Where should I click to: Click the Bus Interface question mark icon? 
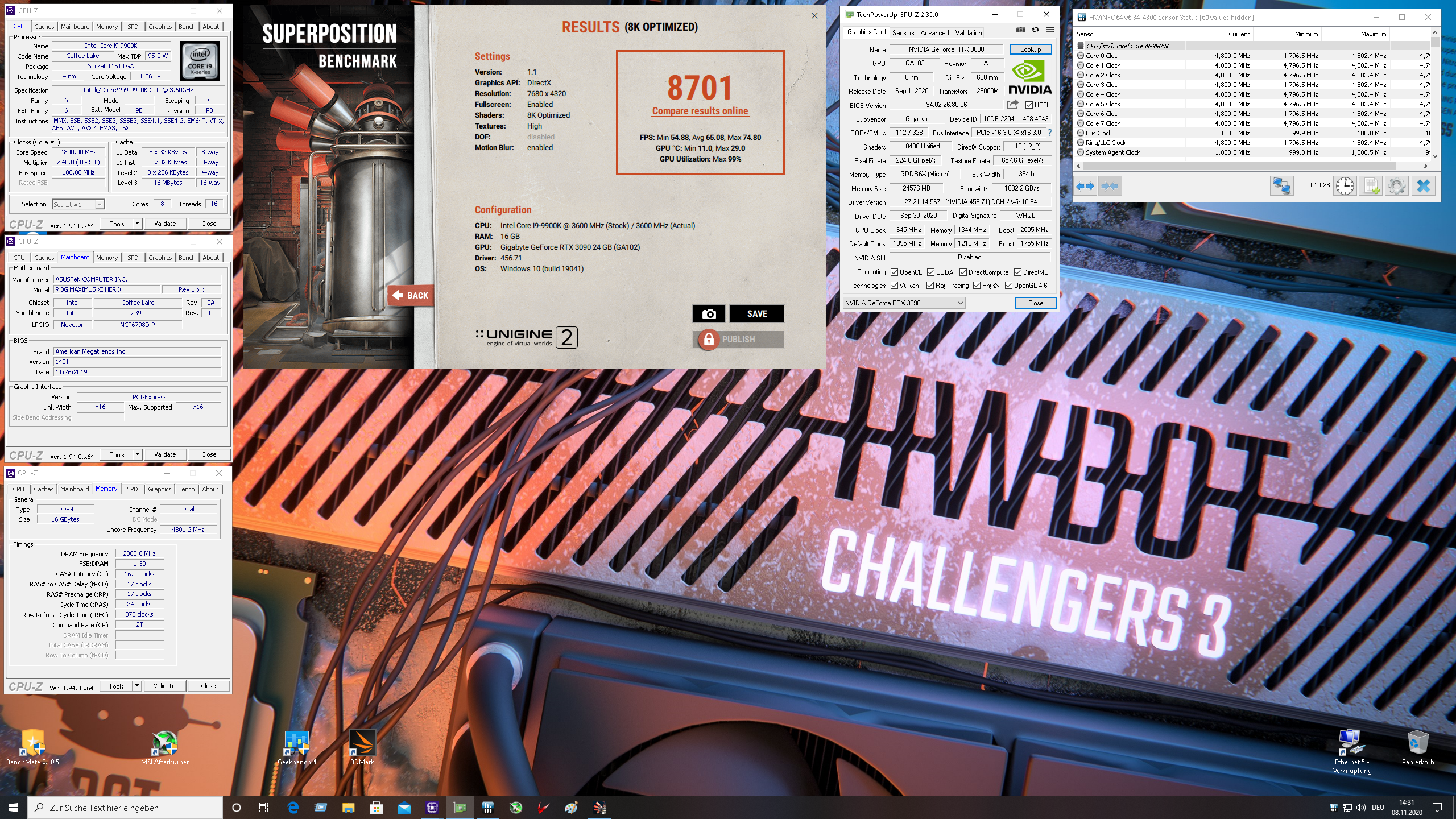point(1050,133)
